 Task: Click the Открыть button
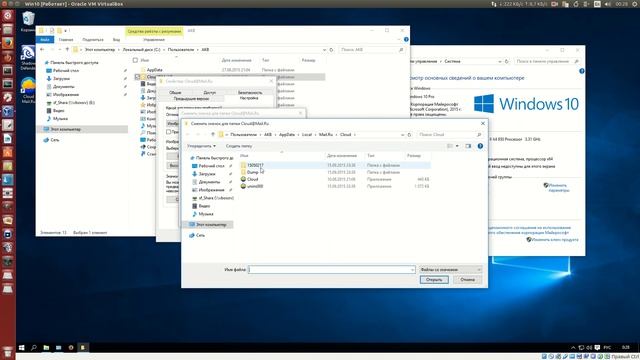point(434,280)
